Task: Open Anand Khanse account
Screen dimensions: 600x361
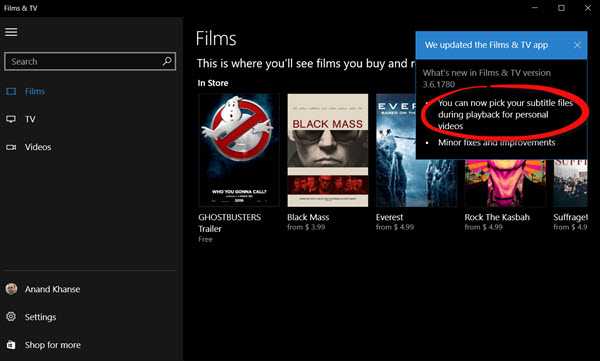Action: click(52, 289)
